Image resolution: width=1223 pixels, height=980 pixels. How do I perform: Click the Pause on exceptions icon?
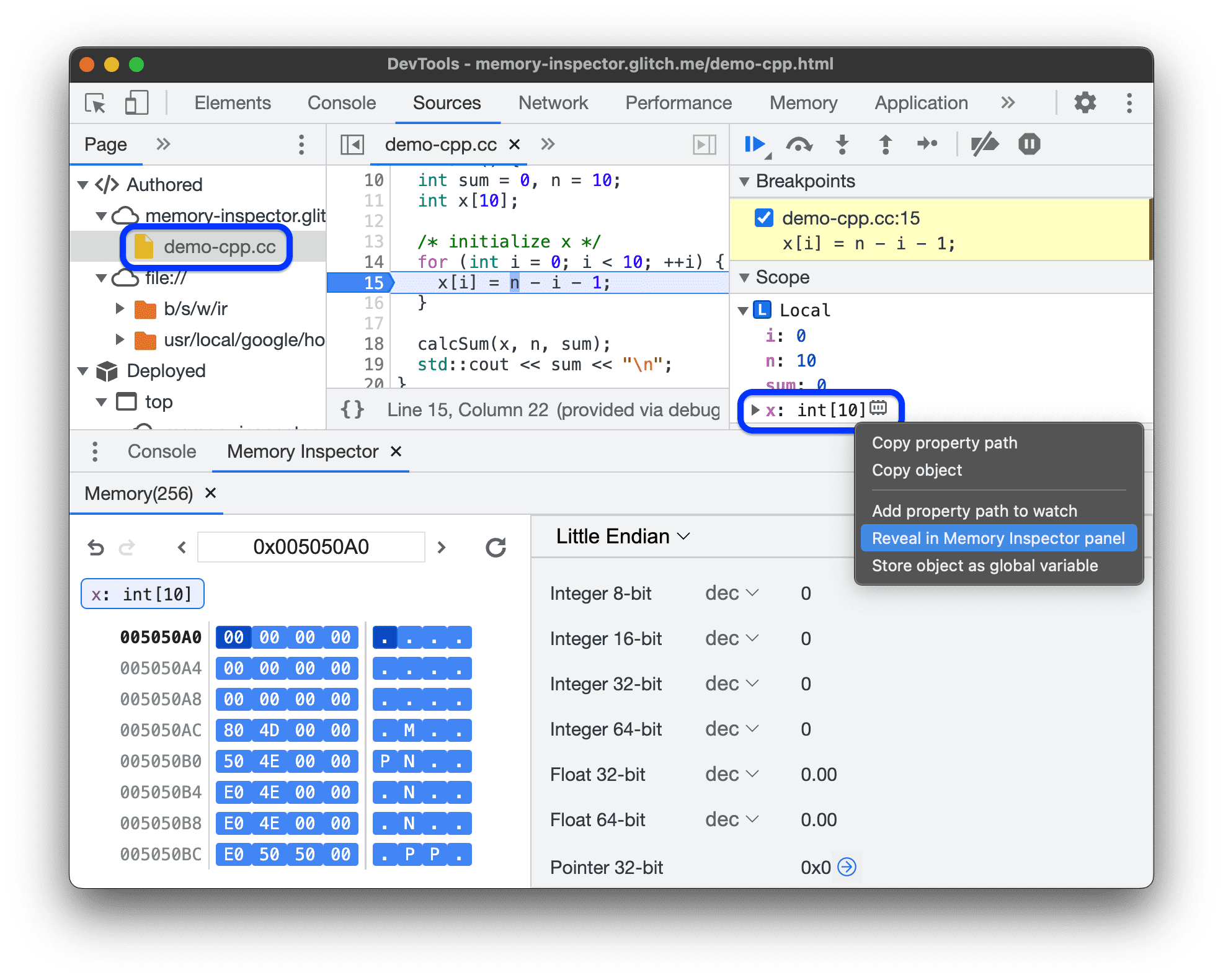pos(1034,148)
